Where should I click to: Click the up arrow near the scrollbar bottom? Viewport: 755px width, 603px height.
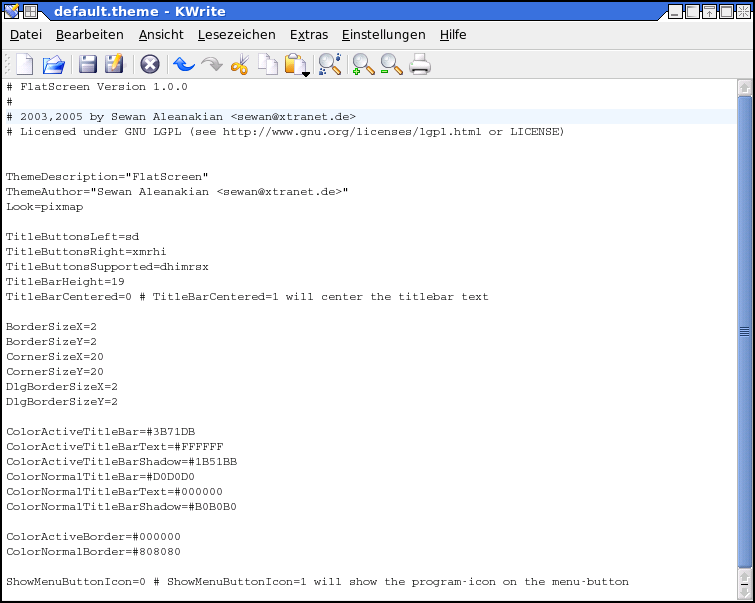coord(744,577)
